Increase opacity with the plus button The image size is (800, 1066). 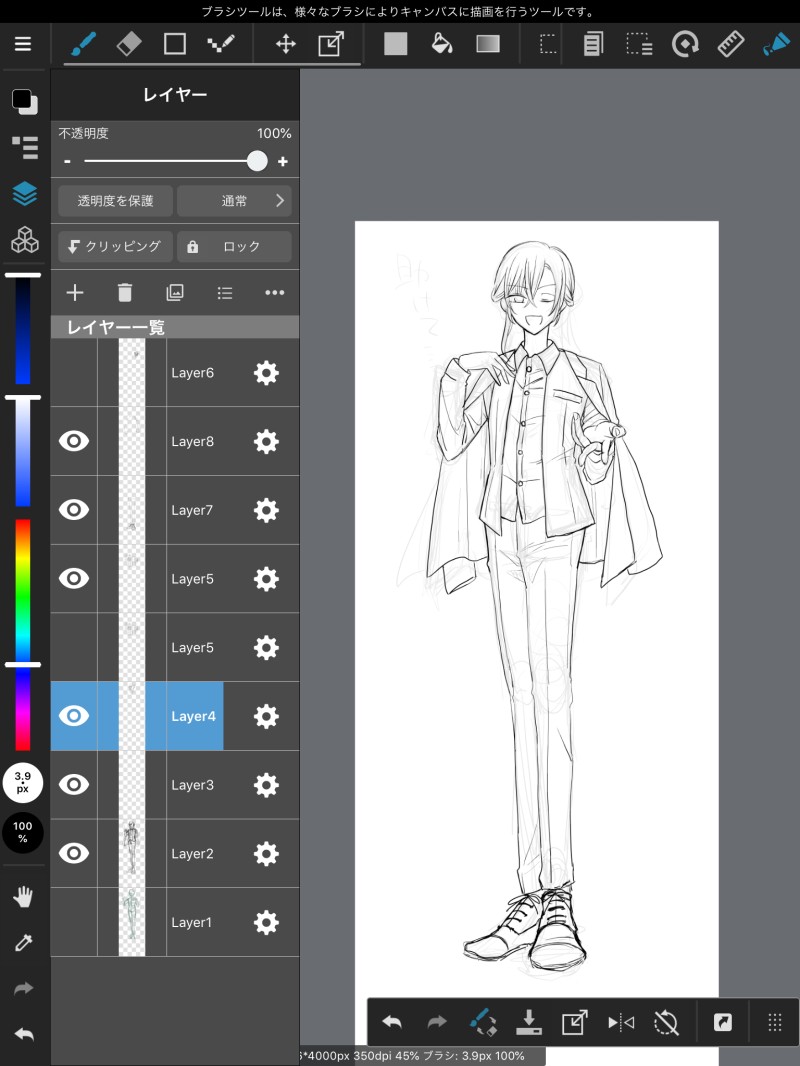283,161
